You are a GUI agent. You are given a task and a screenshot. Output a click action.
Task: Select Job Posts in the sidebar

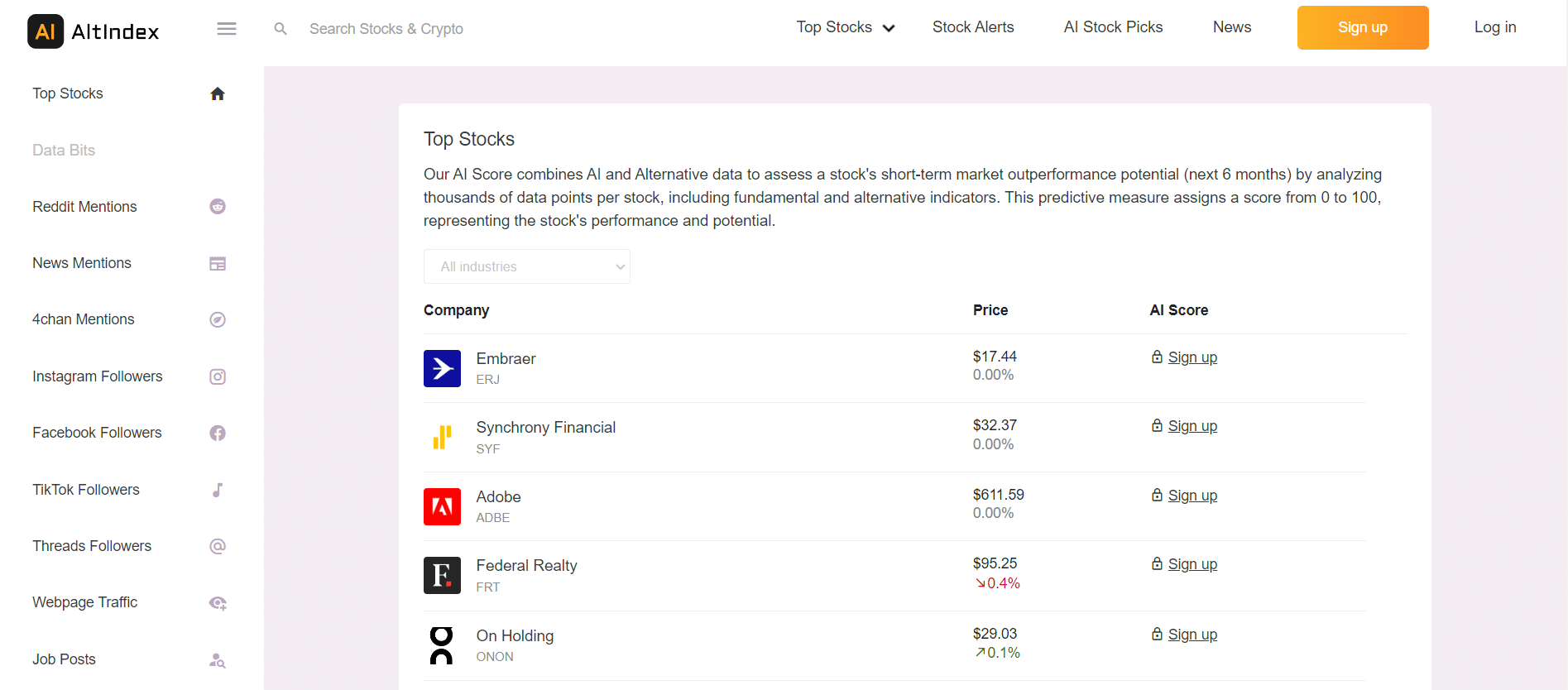[65, 659]
